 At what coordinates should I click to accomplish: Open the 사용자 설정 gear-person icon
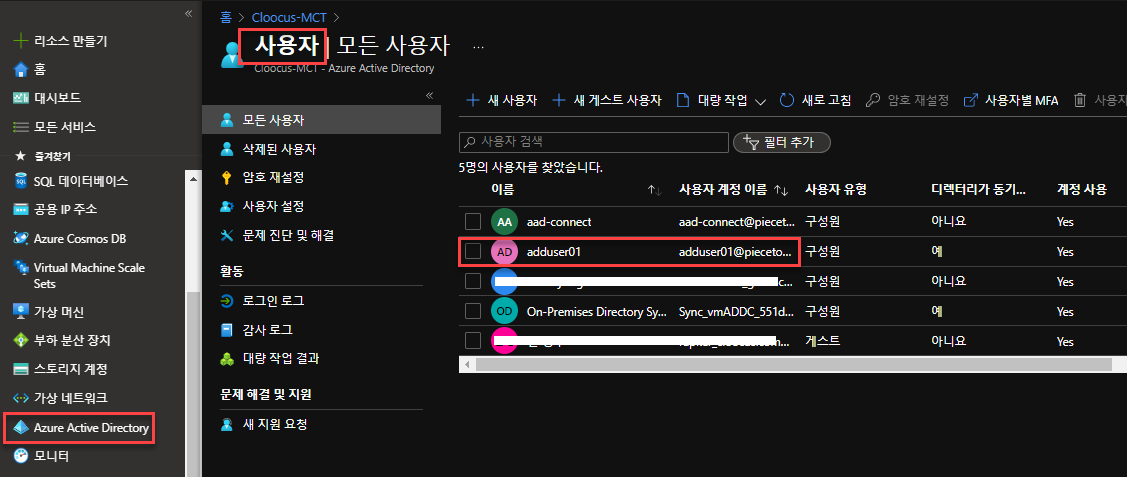(x=228, y=206)
